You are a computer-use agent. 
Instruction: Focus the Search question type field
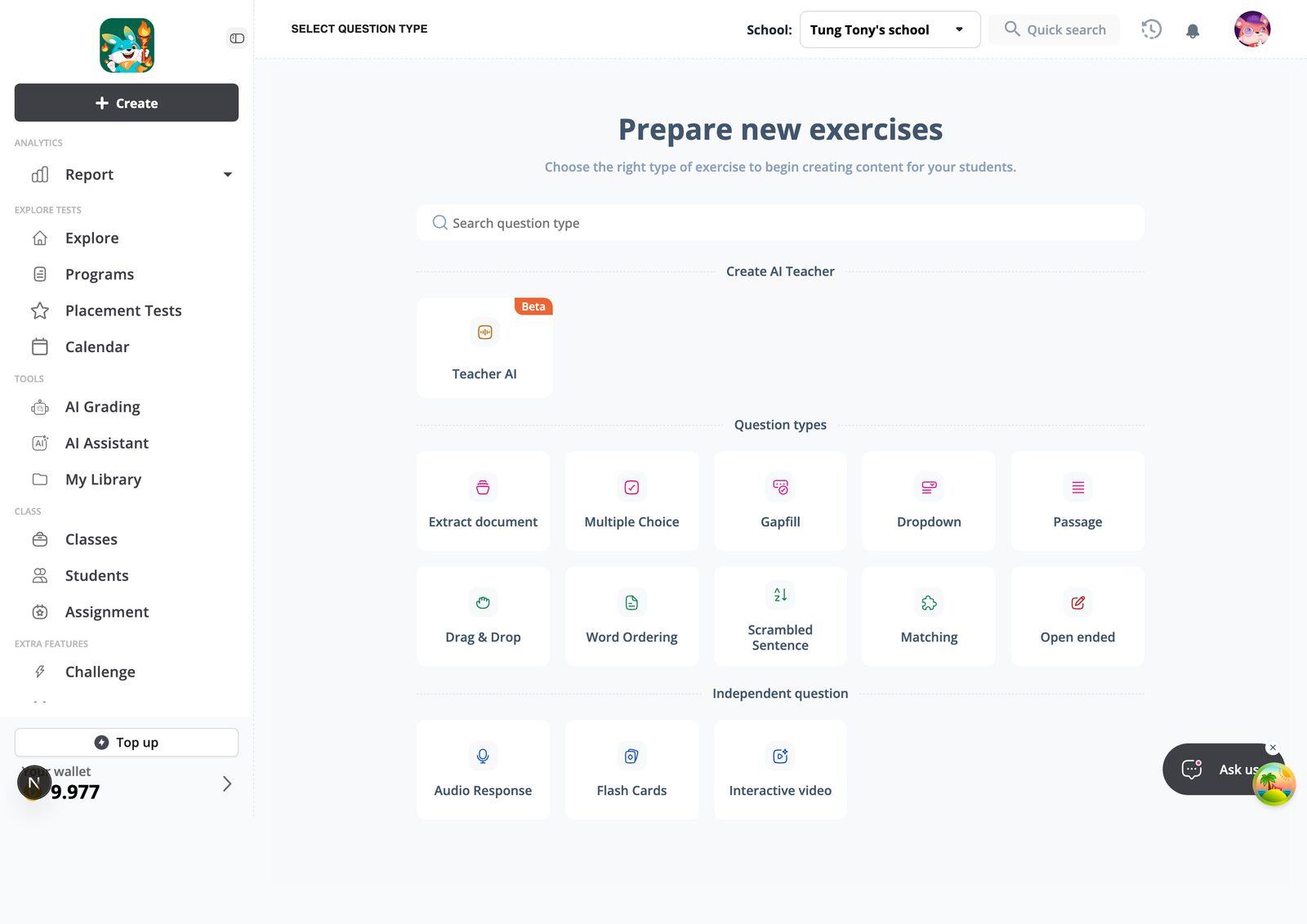click(x=780, y=223)
